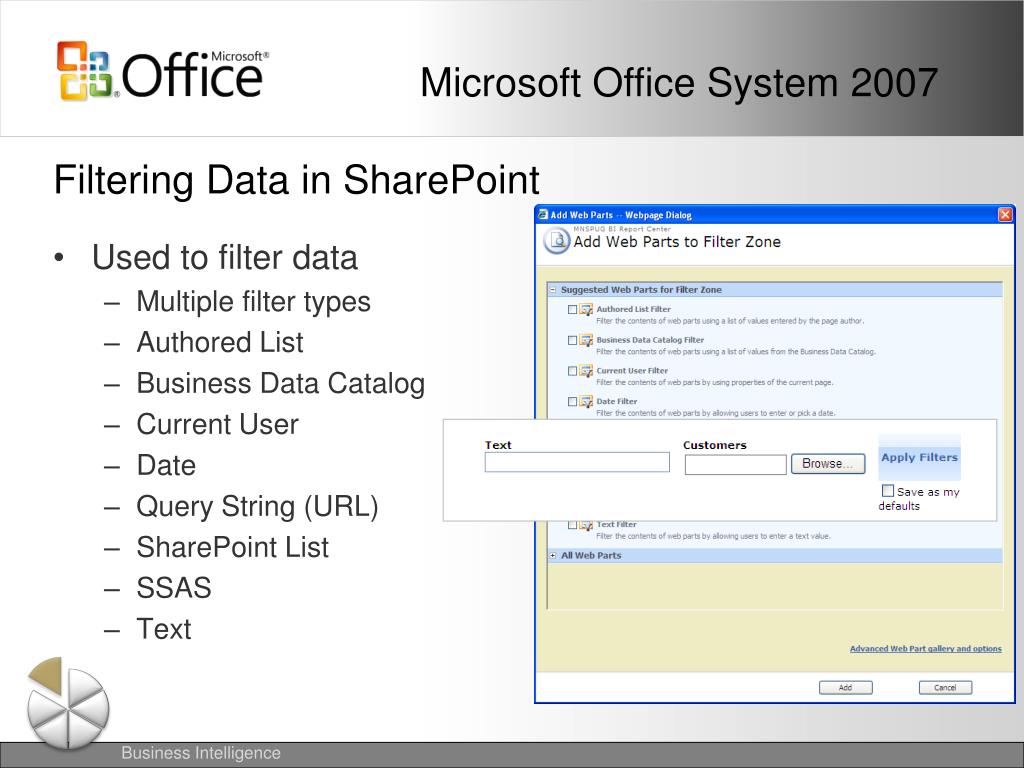
Task: Select the Current User Filter title
Action: pos(632,370)
